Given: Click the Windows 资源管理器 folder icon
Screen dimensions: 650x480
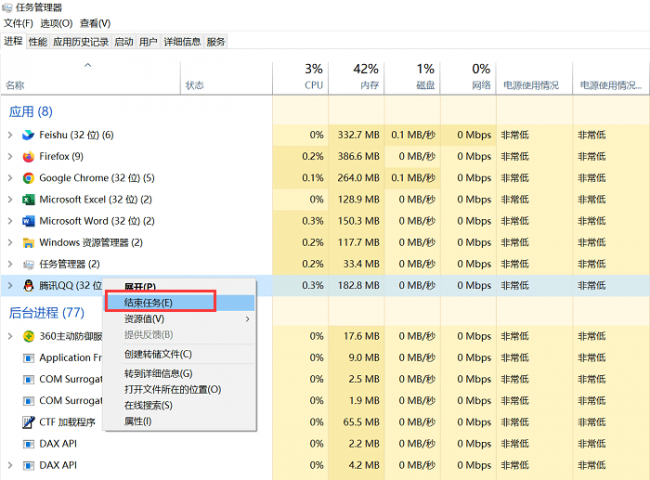Looking at the screenshot, I should (x=28, y=242).
